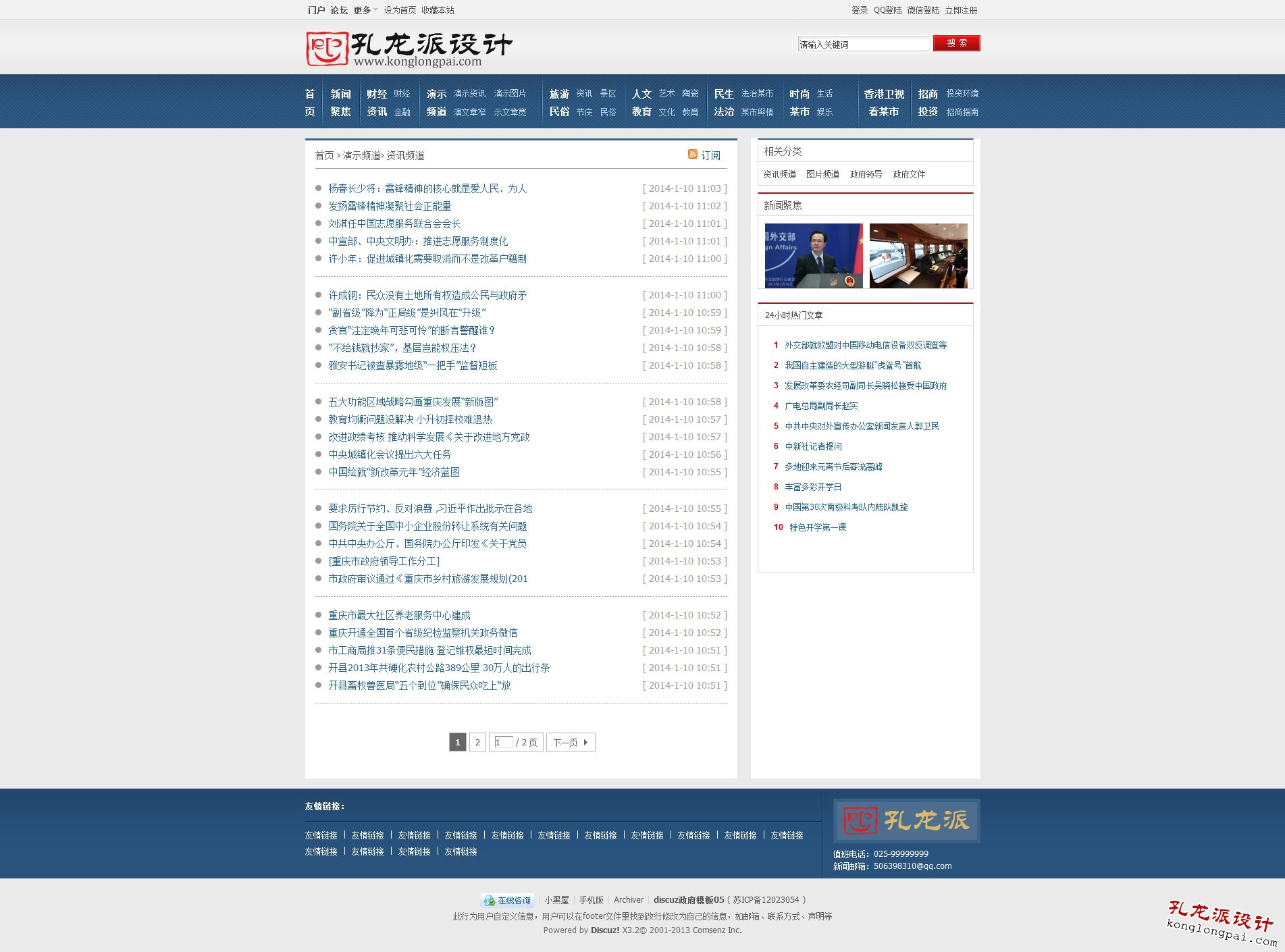Click the current page 1 button
The image size is (1285, 952).
click(457, 742)
